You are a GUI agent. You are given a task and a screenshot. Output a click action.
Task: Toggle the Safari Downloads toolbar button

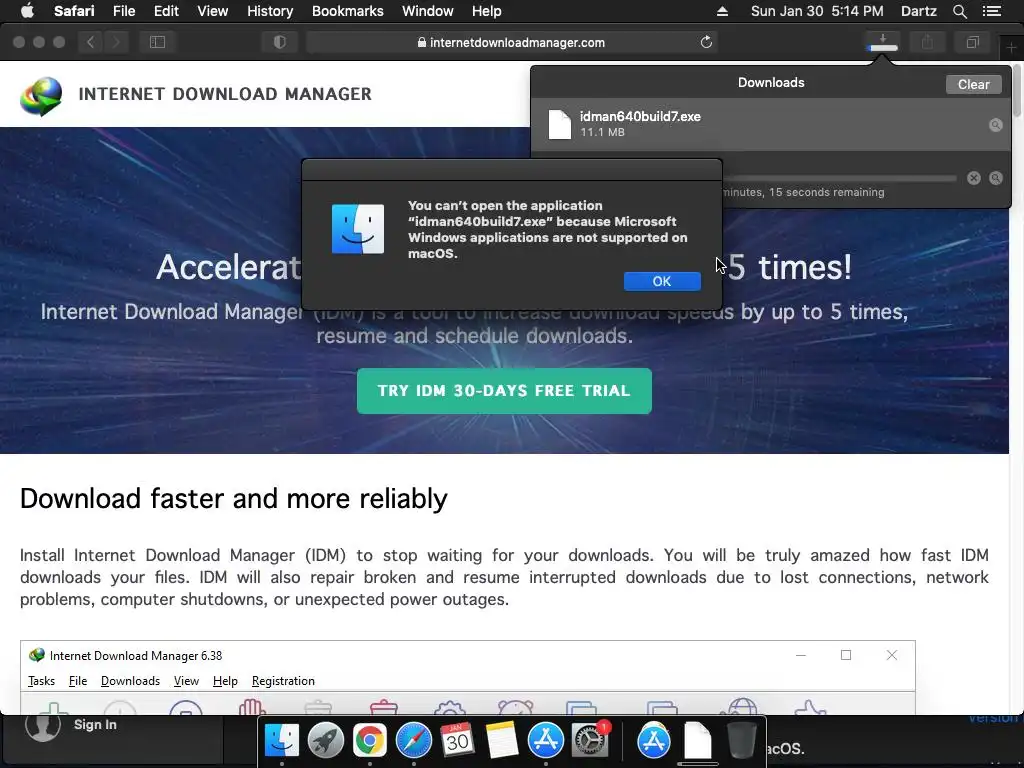coord(882,42)
